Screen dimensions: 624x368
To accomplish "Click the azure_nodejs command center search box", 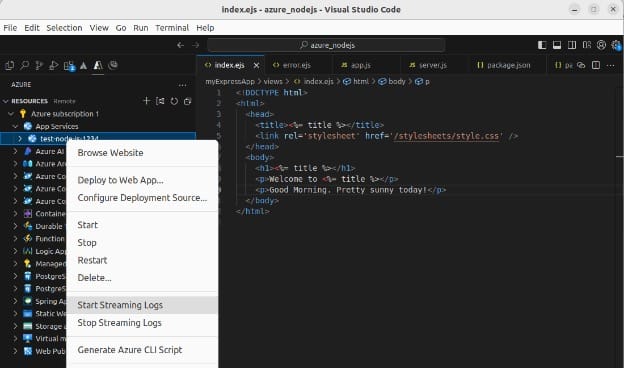I will pos(326,45).
